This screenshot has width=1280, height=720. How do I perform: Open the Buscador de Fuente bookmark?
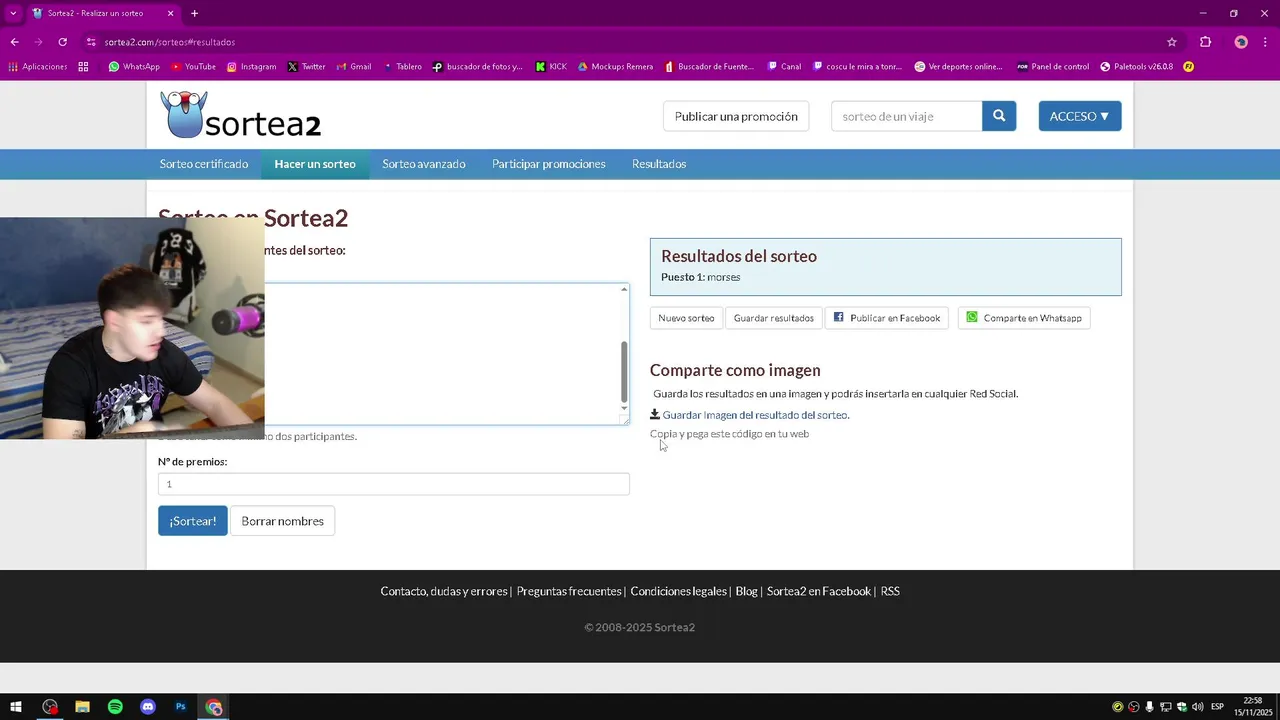pyautogui.click(x=708, y=67)
